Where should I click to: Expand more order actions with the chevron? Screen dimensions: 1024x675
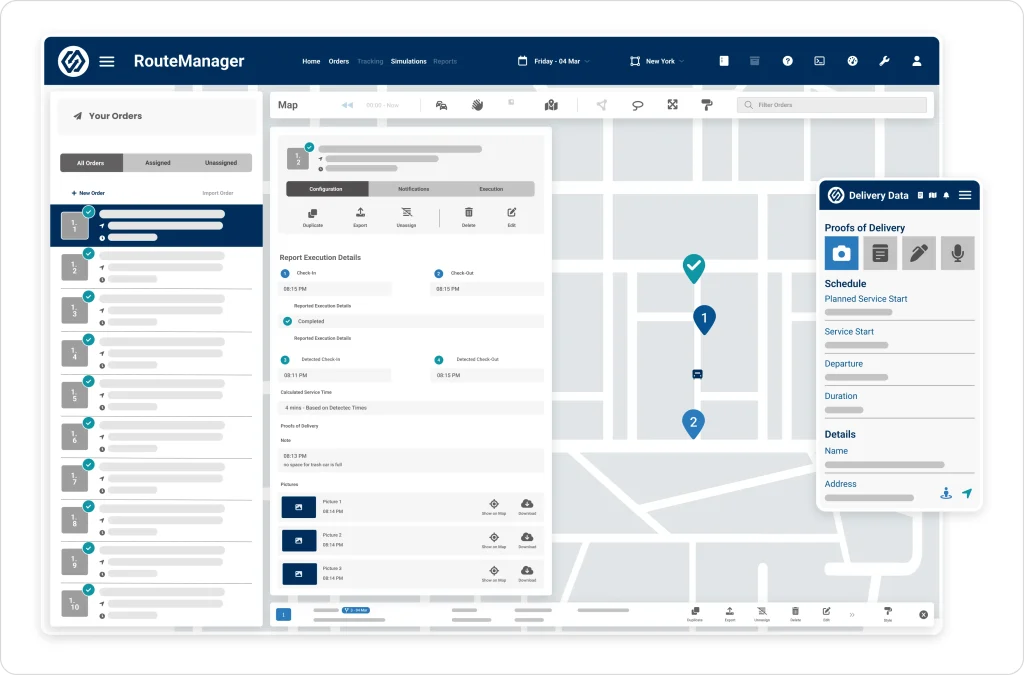(x=852, y=614)
